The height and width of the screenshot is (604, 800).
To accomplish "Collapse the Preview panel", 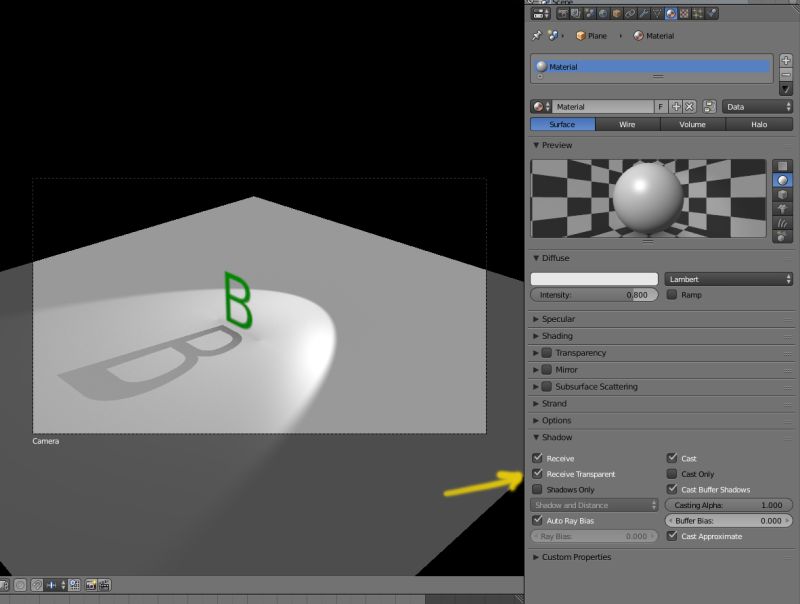I will coord(553,145).
